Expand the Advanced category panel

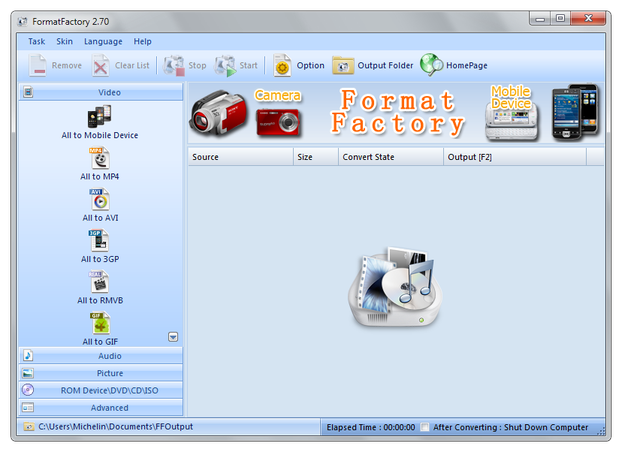[100, 408]
